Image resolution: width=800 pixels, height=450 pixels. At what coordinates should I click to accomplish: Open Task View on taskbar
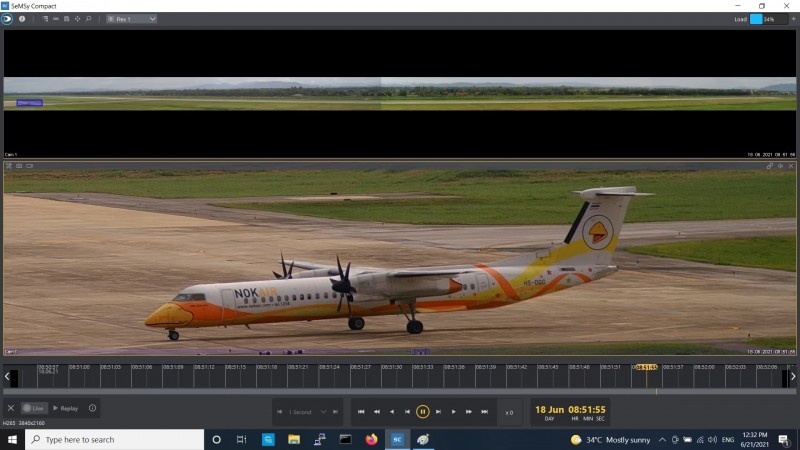[242, 439]
